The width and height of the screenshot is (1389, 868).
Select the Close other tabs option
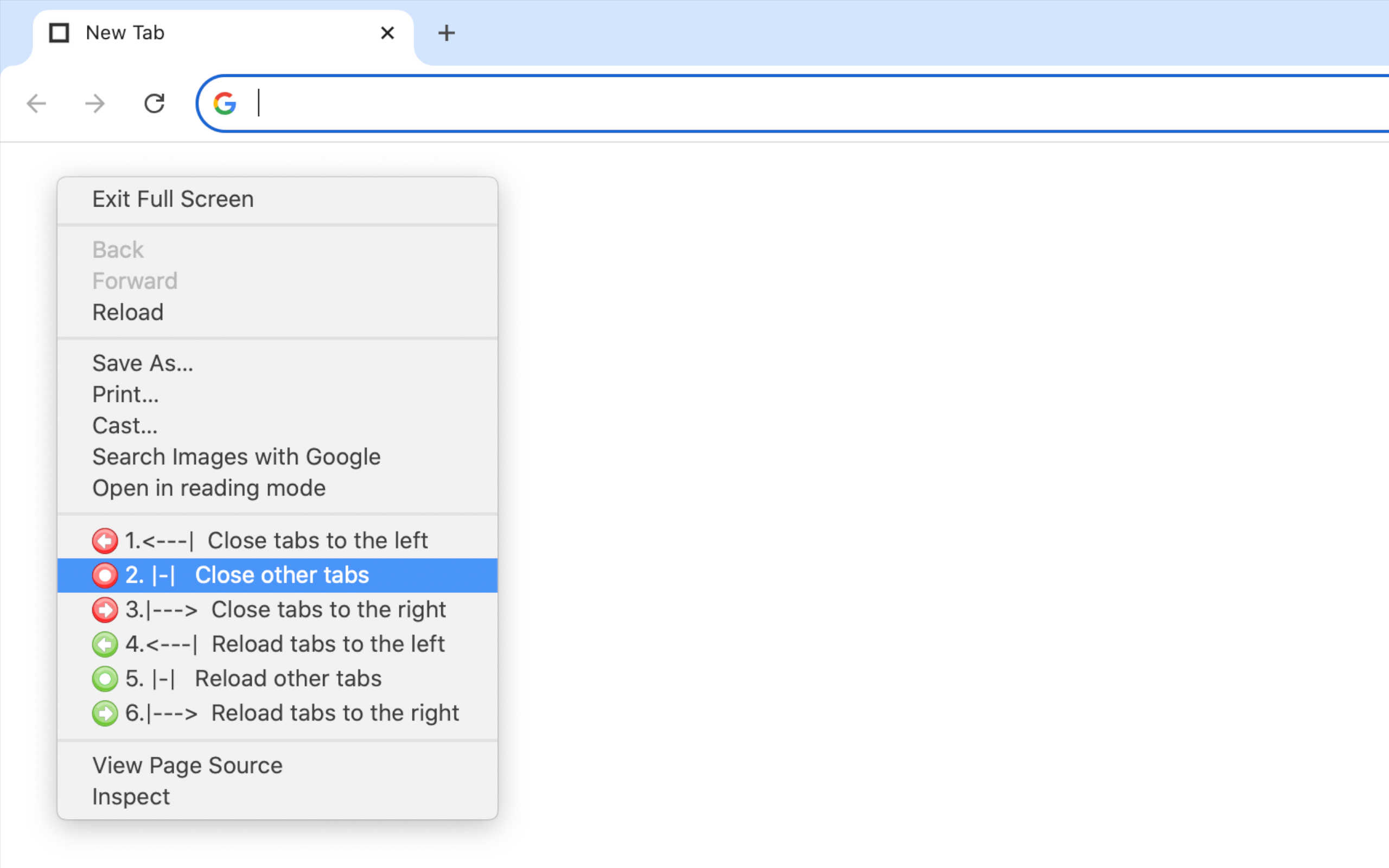point(282,575)
